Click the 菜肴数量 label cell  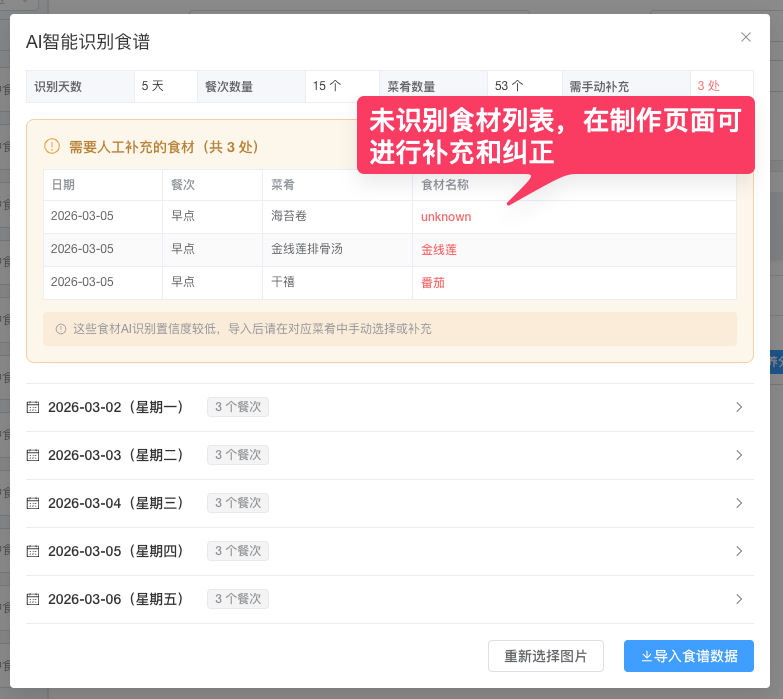tap(433, 86)
